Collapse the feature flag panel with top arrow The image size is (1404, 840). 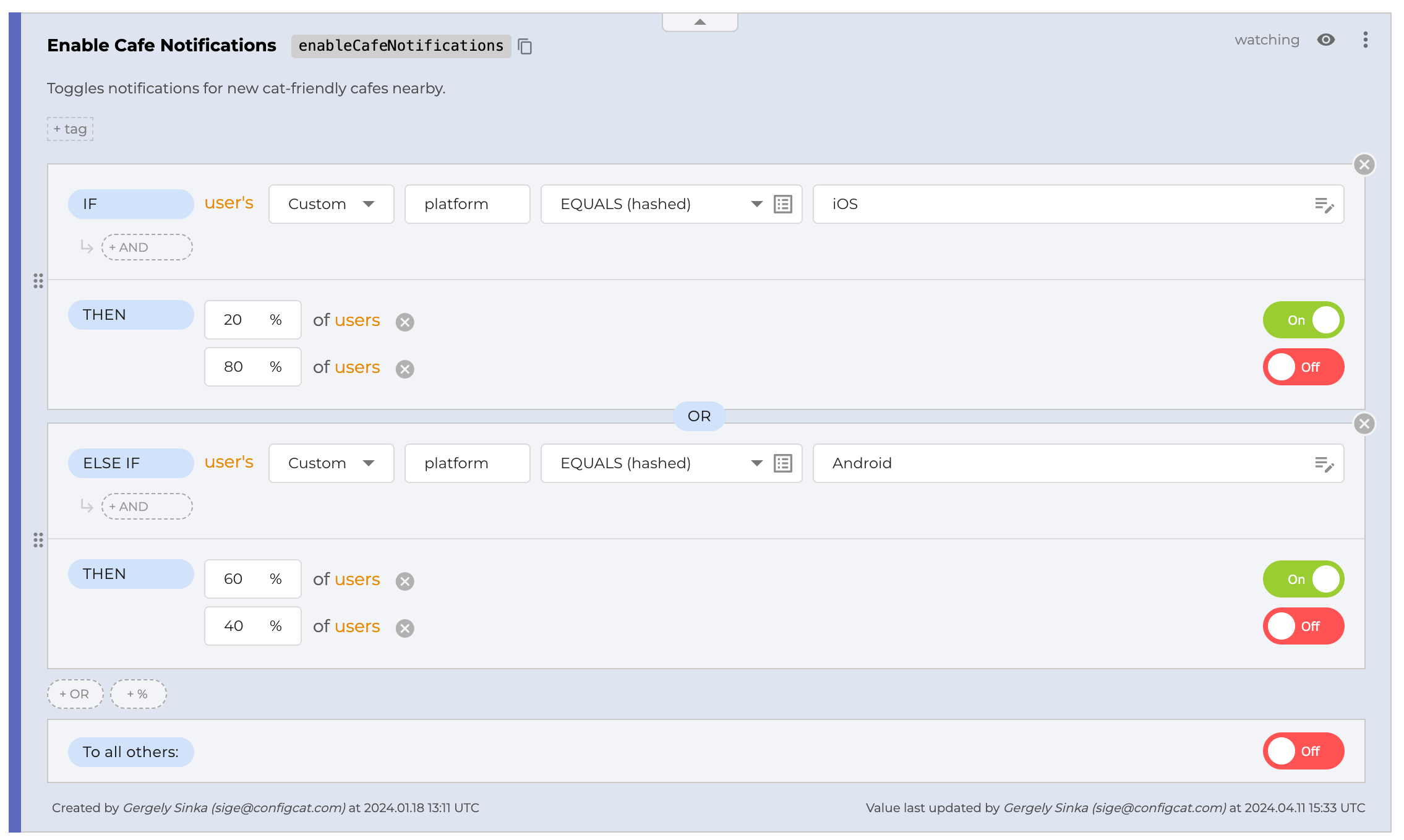[x=700, y=22]
